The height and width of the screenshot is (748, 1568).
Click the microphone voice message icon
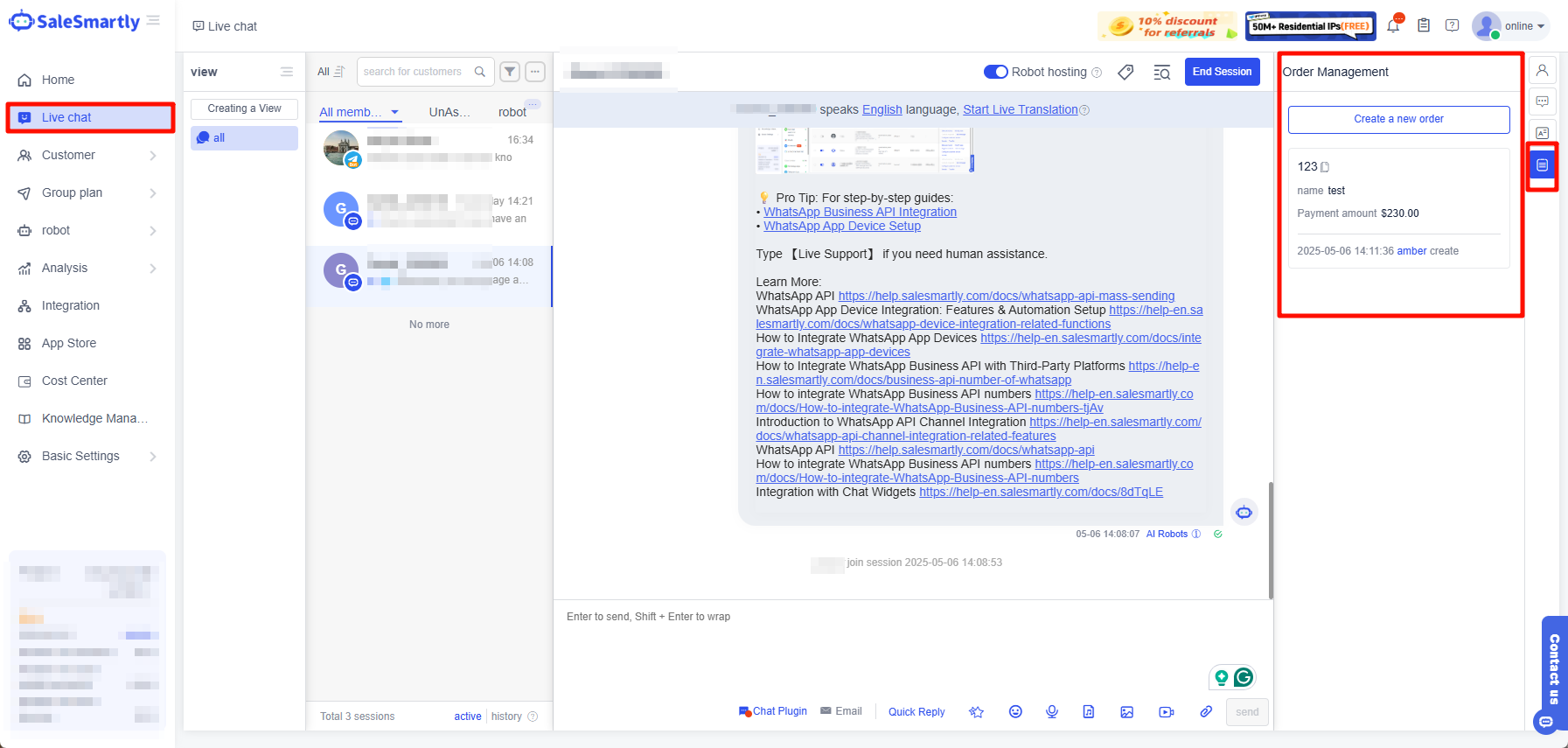pyautogui.click(x=1052, y=712)
